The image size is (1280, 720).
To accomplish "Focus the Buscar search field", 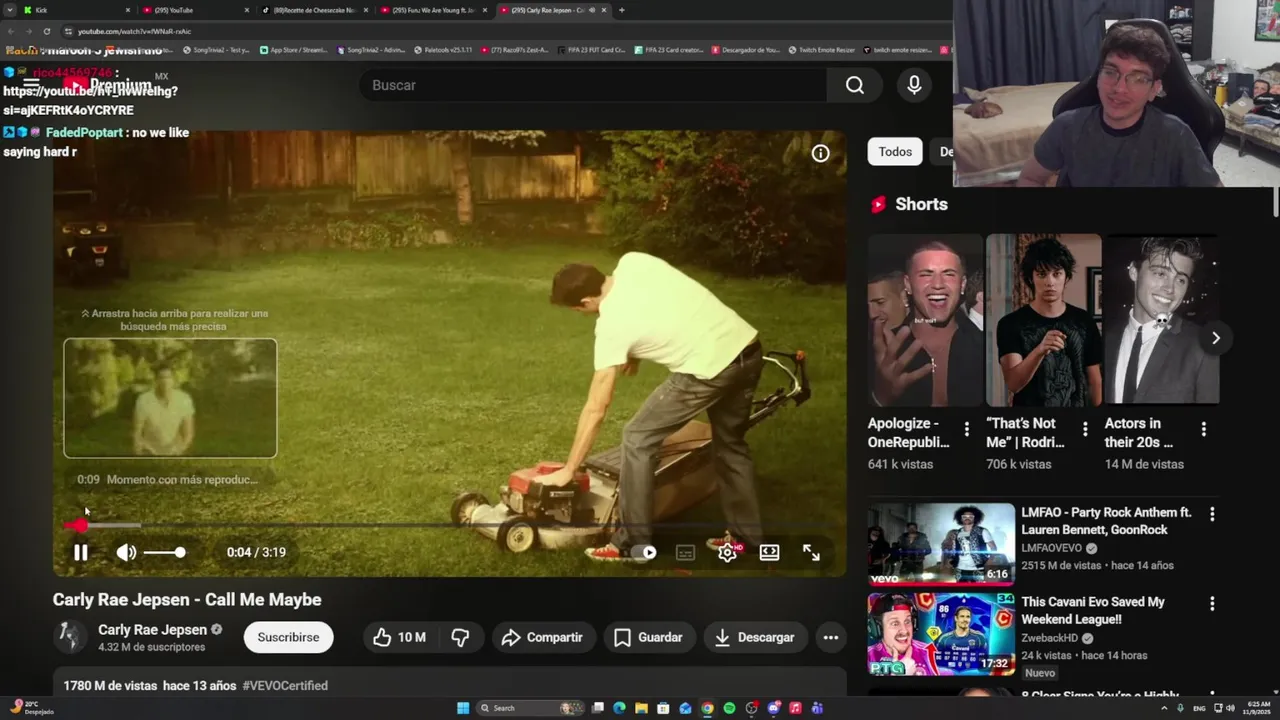I will (594, 85).
